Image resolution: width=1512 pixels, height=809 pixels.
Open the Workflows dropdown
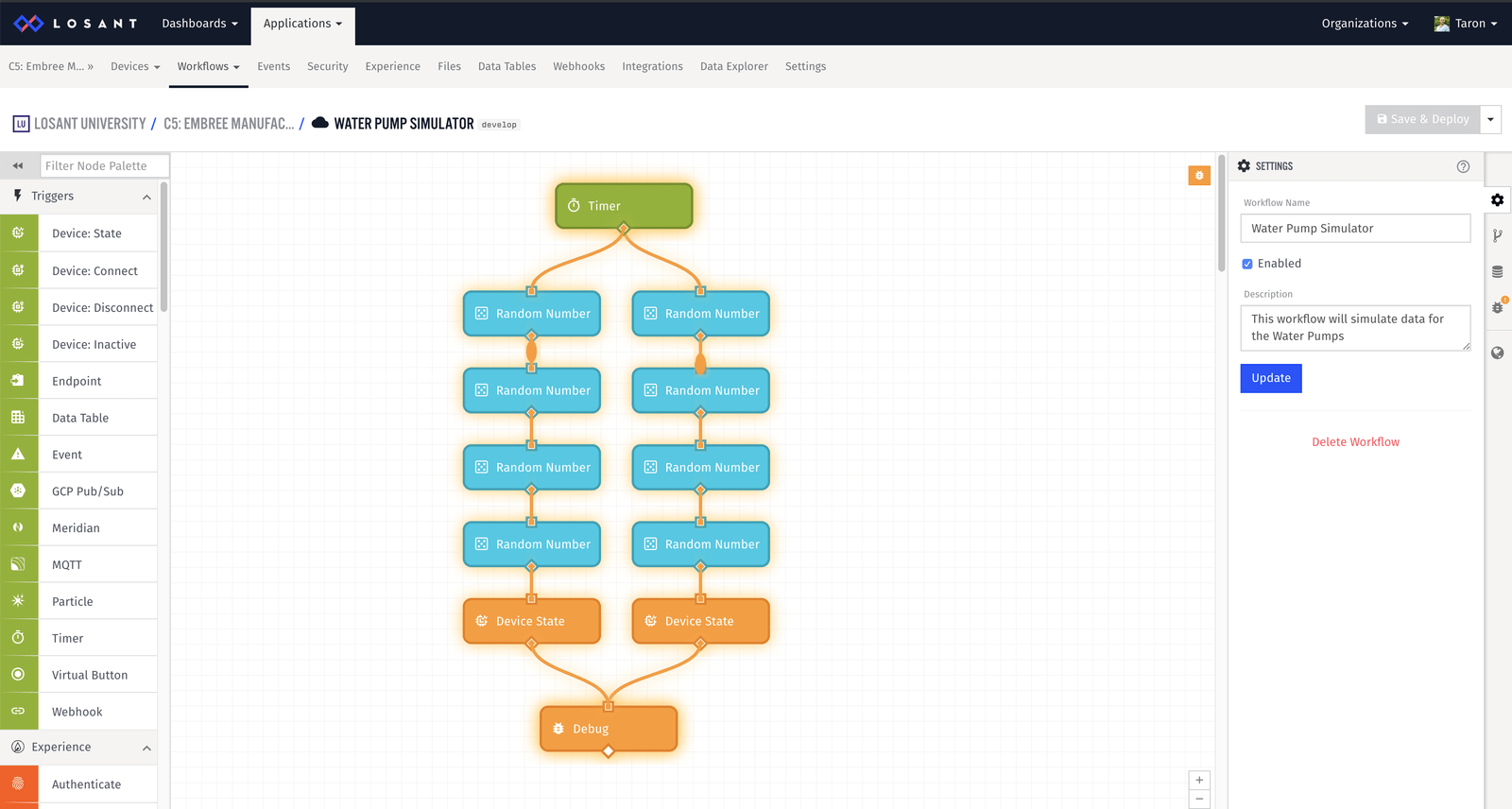208,66
